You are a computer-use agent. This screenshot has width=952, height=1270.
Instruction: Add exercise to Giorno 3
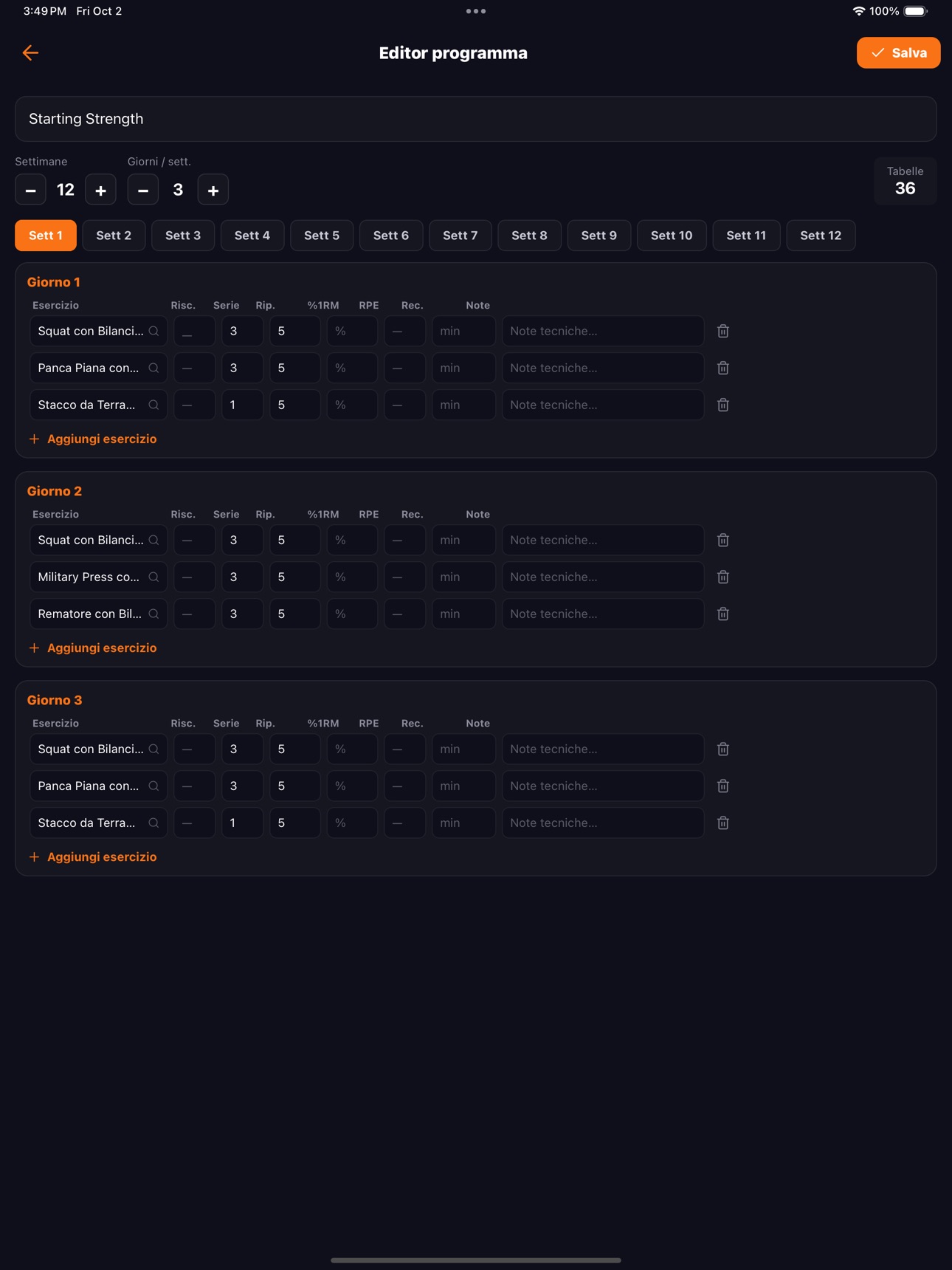point(93,857)
